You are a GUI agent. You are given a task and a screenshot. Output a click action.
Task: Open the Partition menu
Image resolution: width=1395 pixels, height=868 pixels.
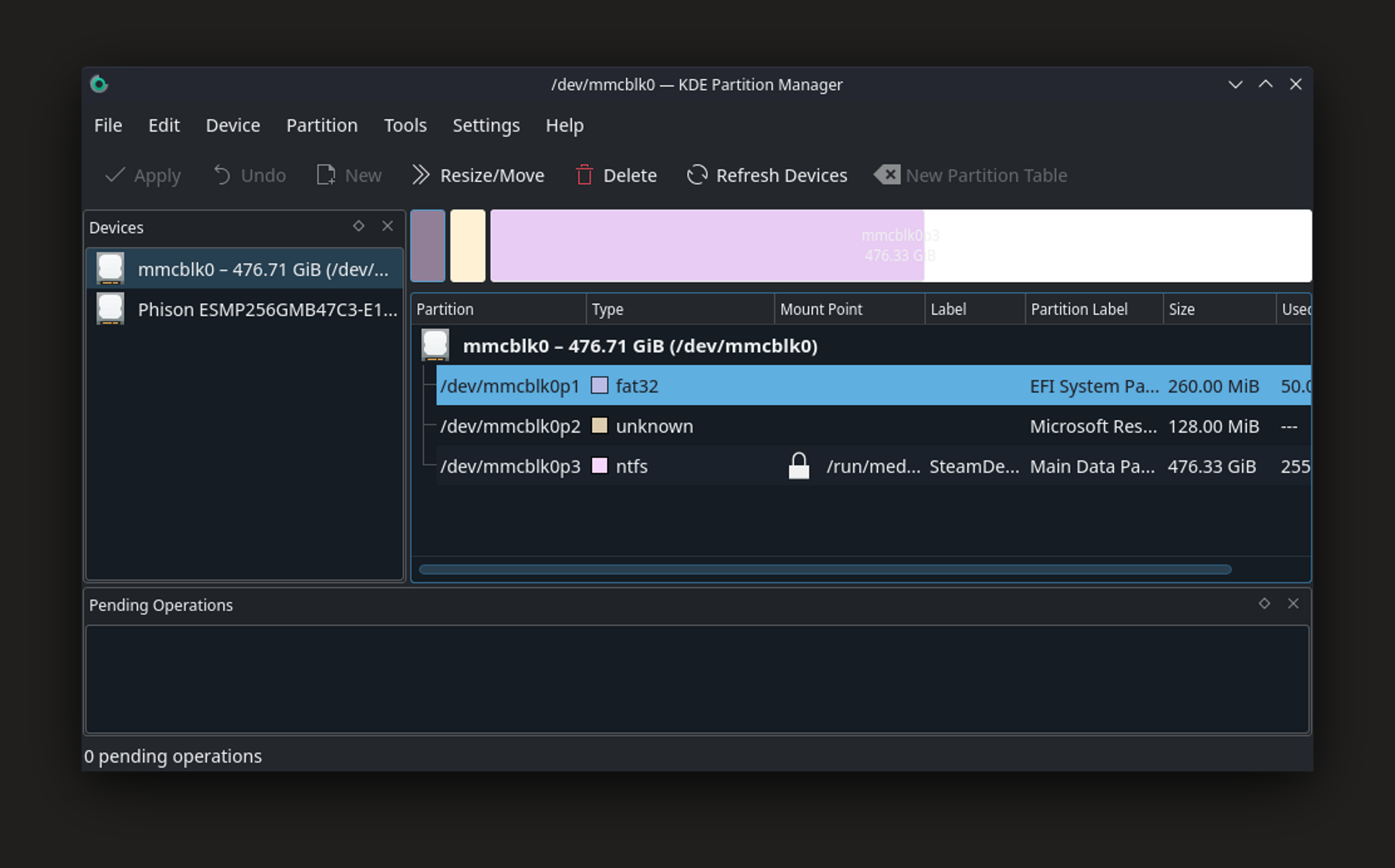tap(322, 125)
